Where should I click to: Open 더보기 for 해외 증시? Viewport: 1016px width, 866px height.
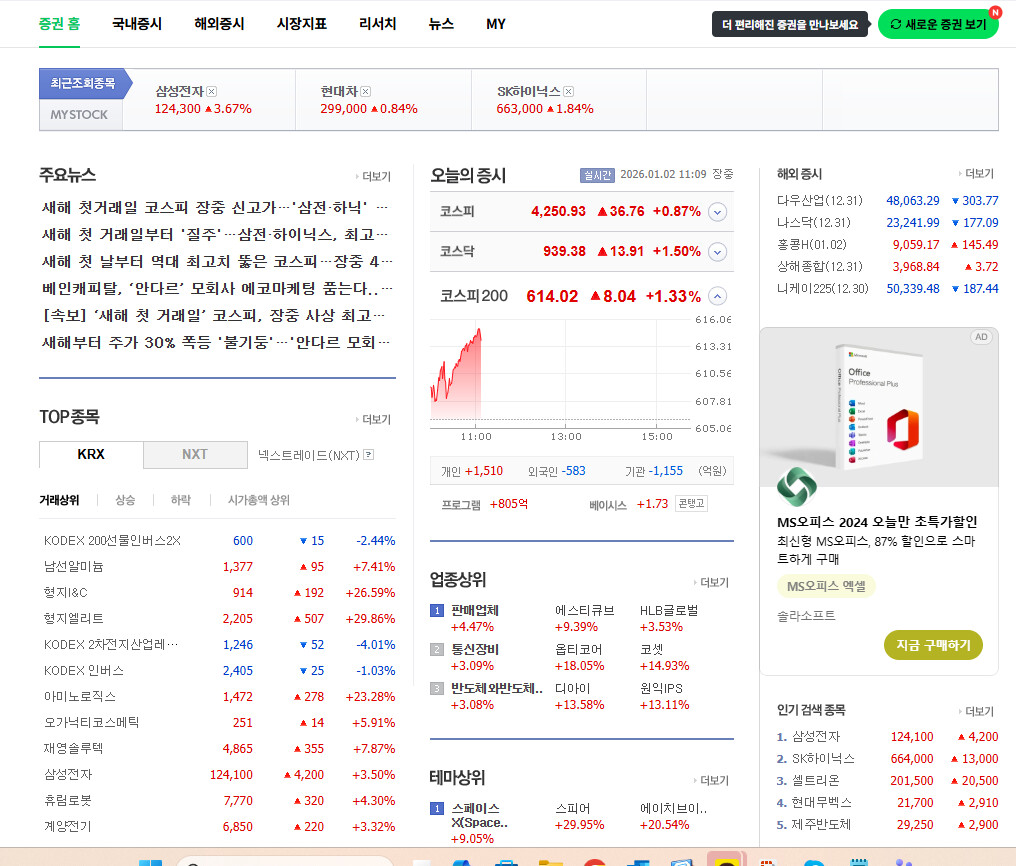[x=976, y=173]
